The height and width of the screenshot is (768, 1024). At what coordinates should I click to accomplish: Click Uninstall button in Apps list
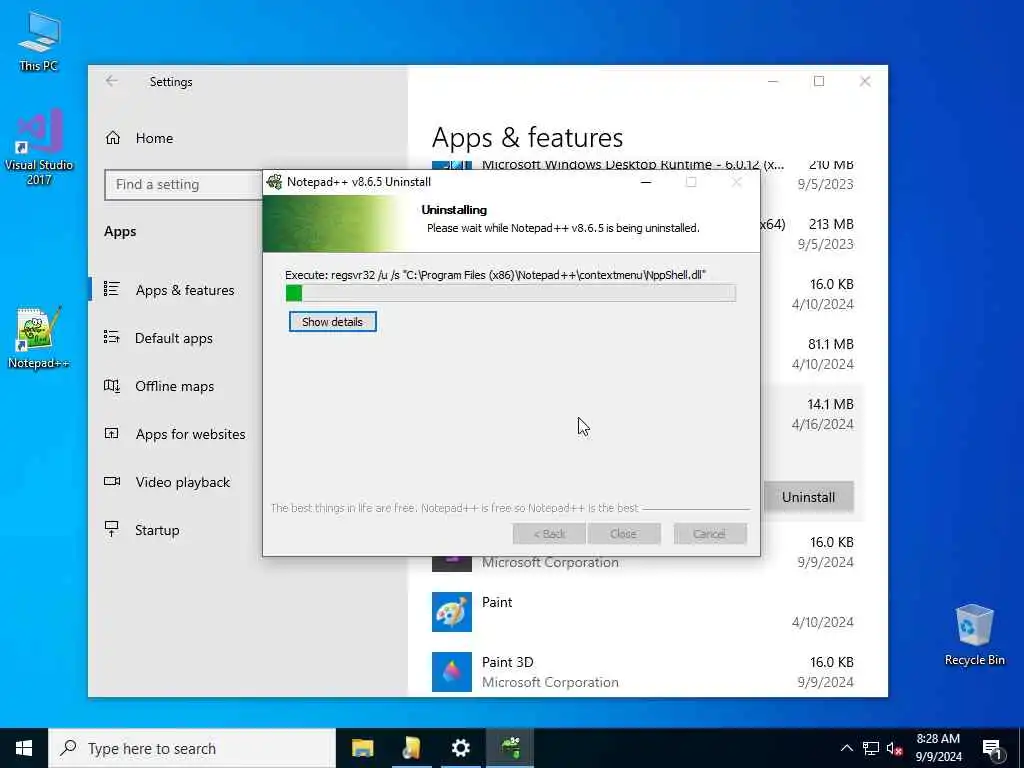808,497
